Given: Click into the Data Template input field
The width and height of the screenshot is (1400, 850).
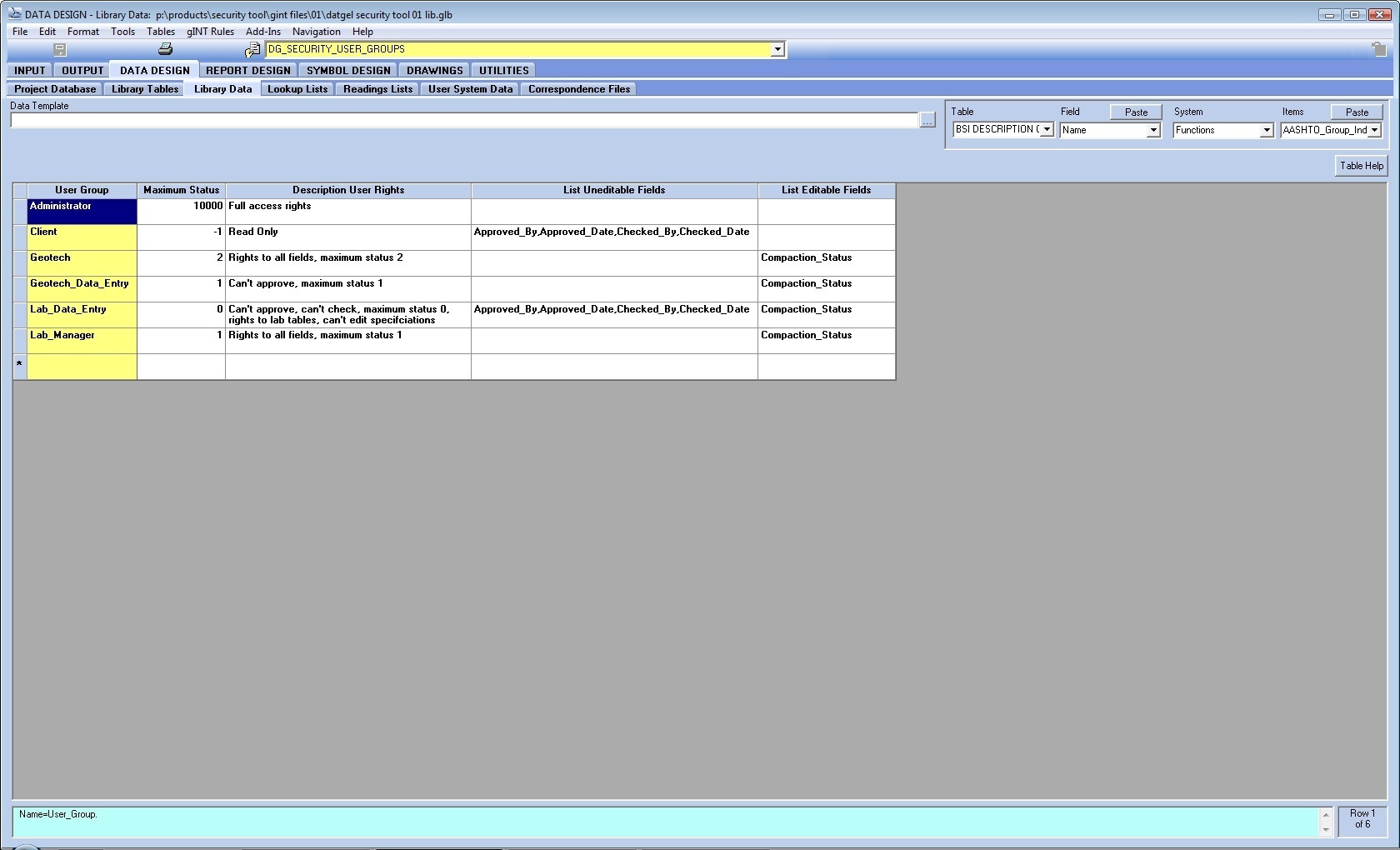Looking at the screenshot, I should pyautogui.click(x=464, y=121).
